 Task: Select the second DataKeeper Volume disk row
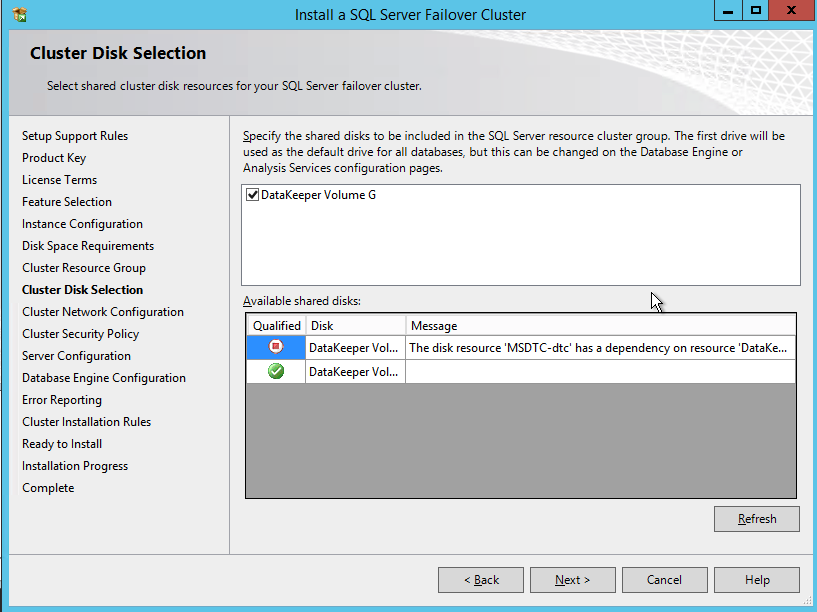coord(355,372)
